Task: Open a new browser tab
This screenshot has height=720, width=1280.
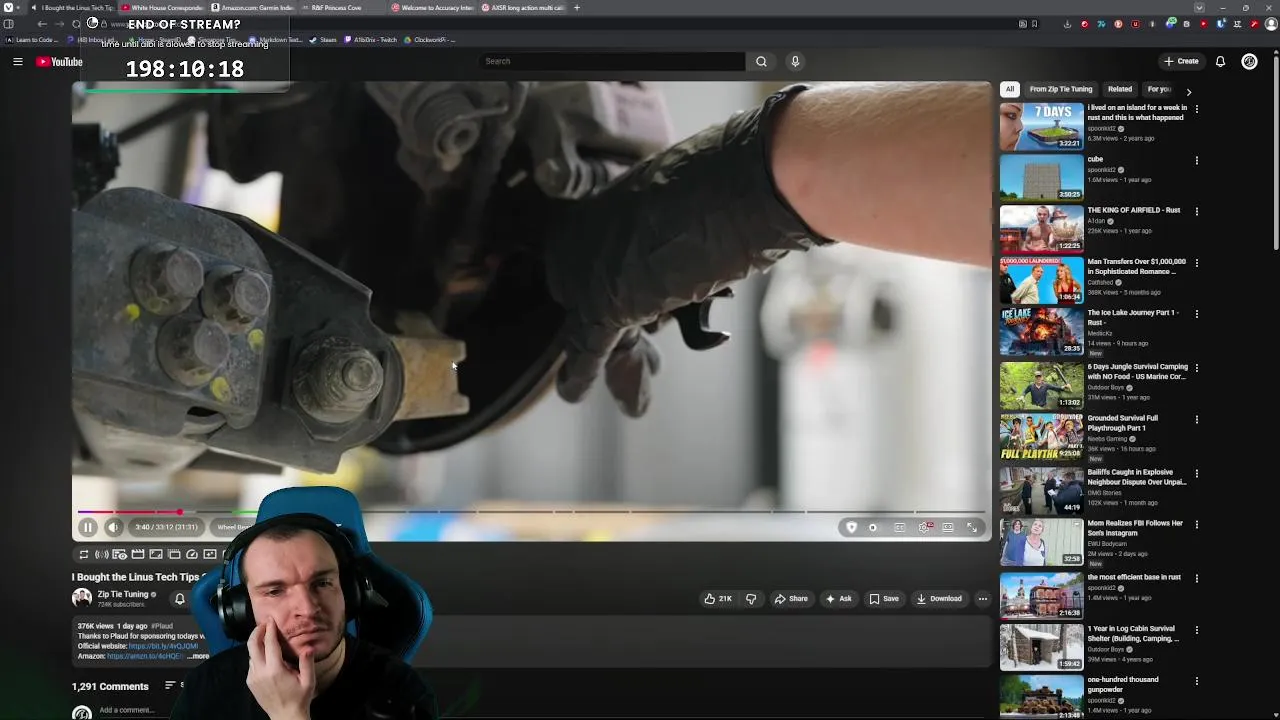Action: 576,8
